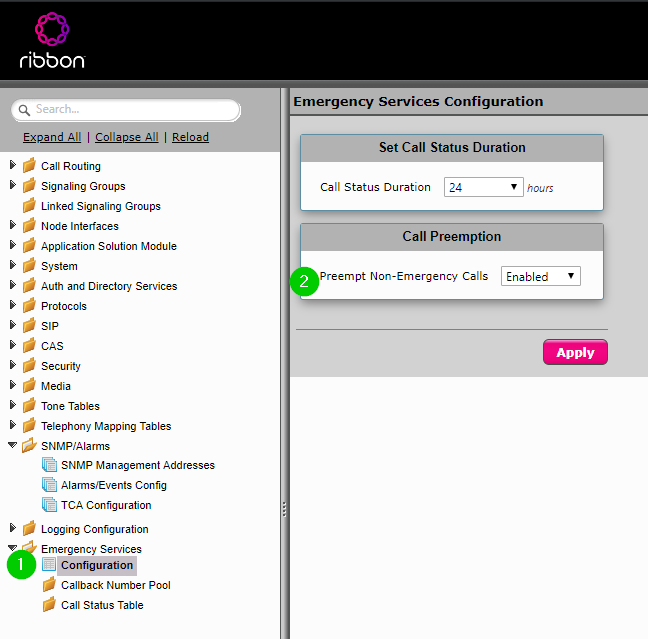Viewport: 648px width, 639px height.
Task: Click the Telephony Mapping Tables folder icon
Action: (29, 425)
